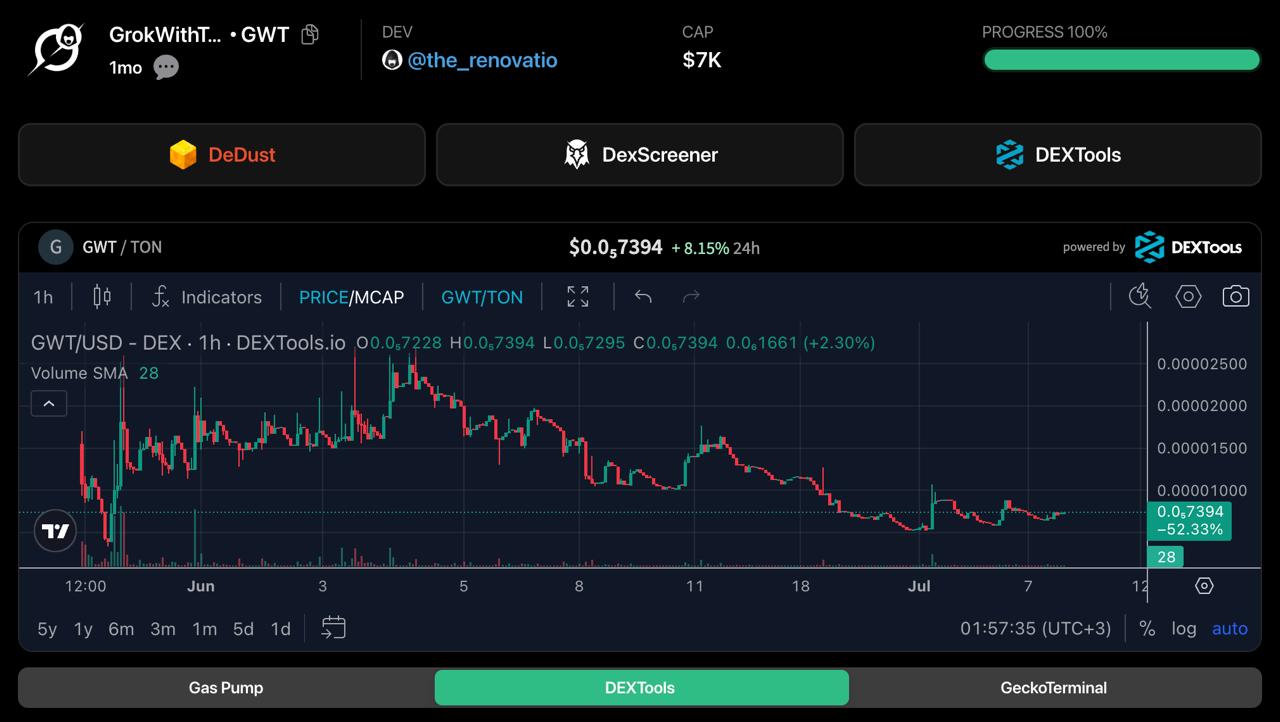The width and height of the screenshot is (1280, 722).
Task: Select the 1m time range
Action: click(x=205, y=629)
